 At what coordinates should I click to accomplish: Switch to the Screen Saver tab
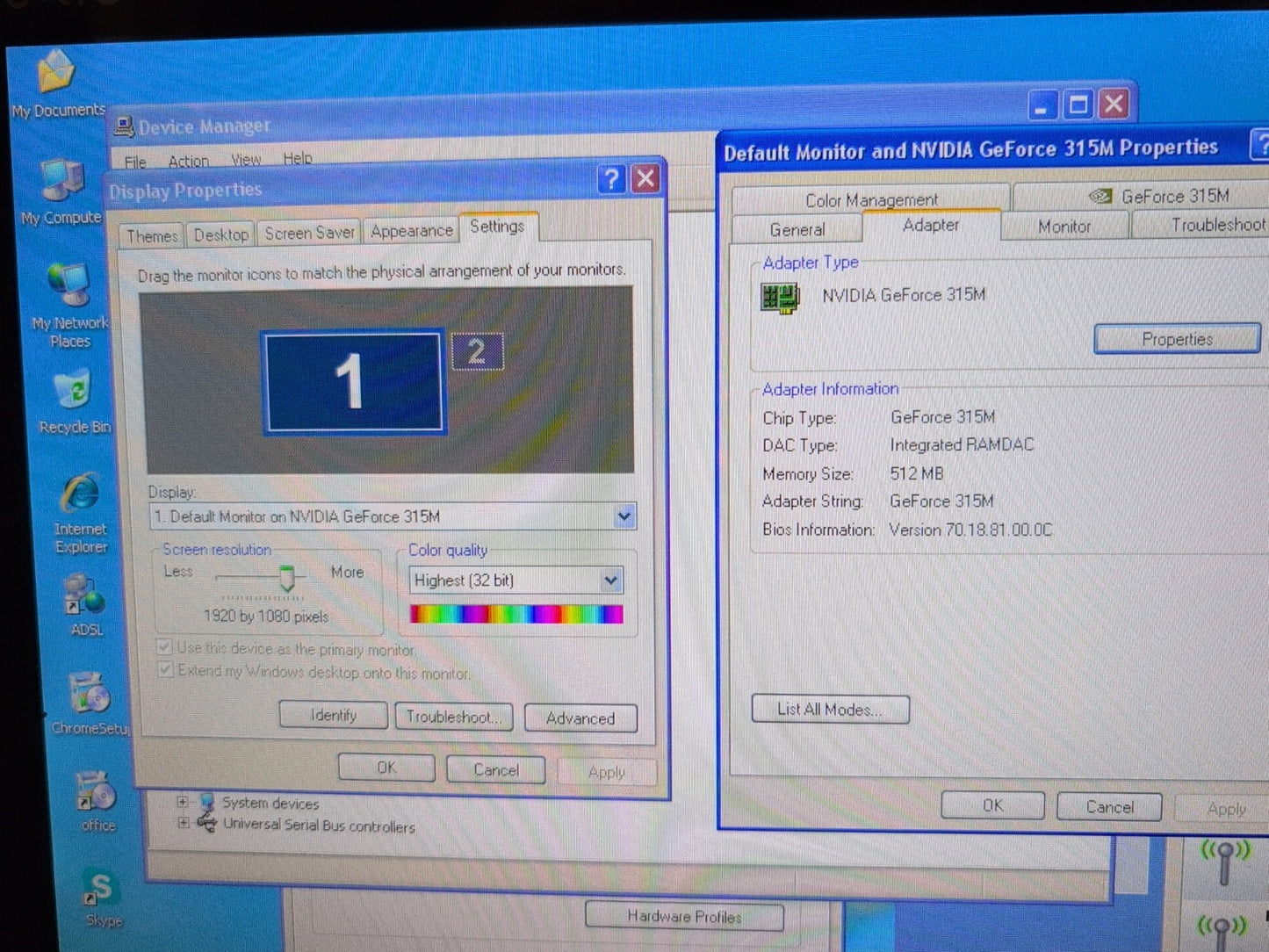[309, 233]
